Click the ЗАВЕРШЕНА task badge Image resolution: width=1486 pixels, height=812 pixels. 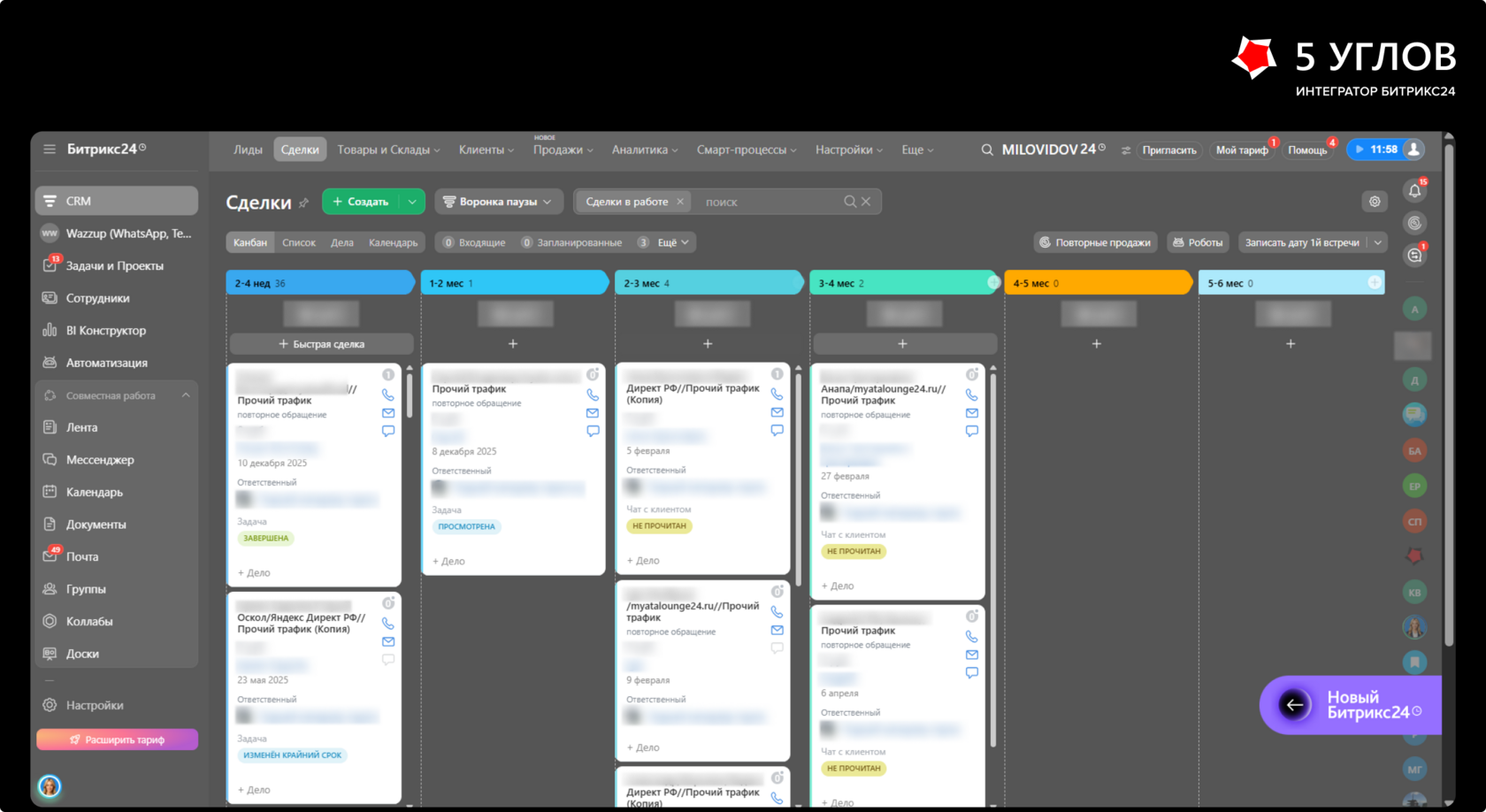(x=266, y=538)
